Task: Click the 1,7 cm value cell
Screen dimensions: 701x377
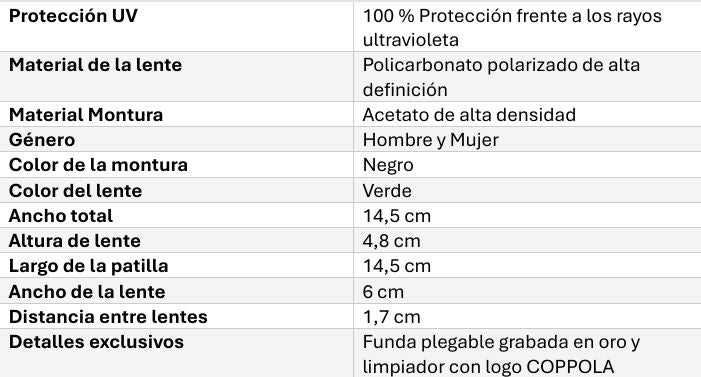Action: tap(528, 316)
